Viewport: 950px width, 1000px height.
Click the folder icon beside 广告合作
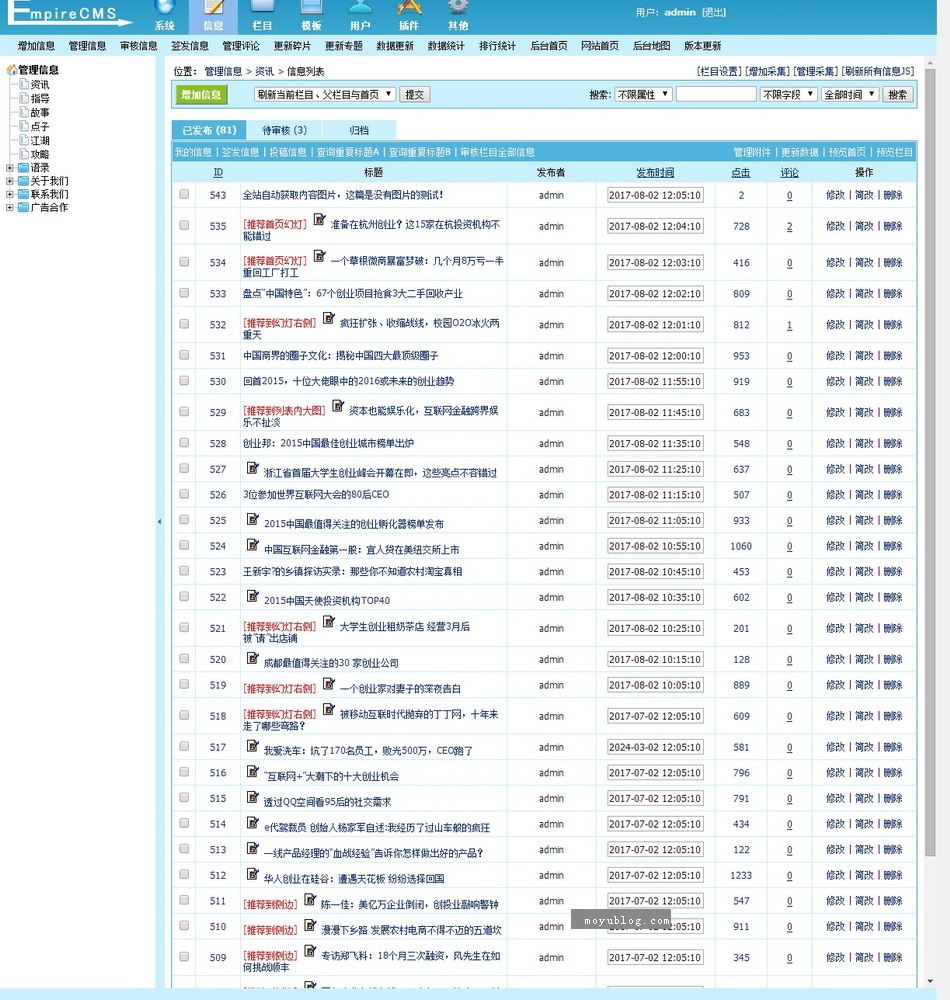pos(24,207)
